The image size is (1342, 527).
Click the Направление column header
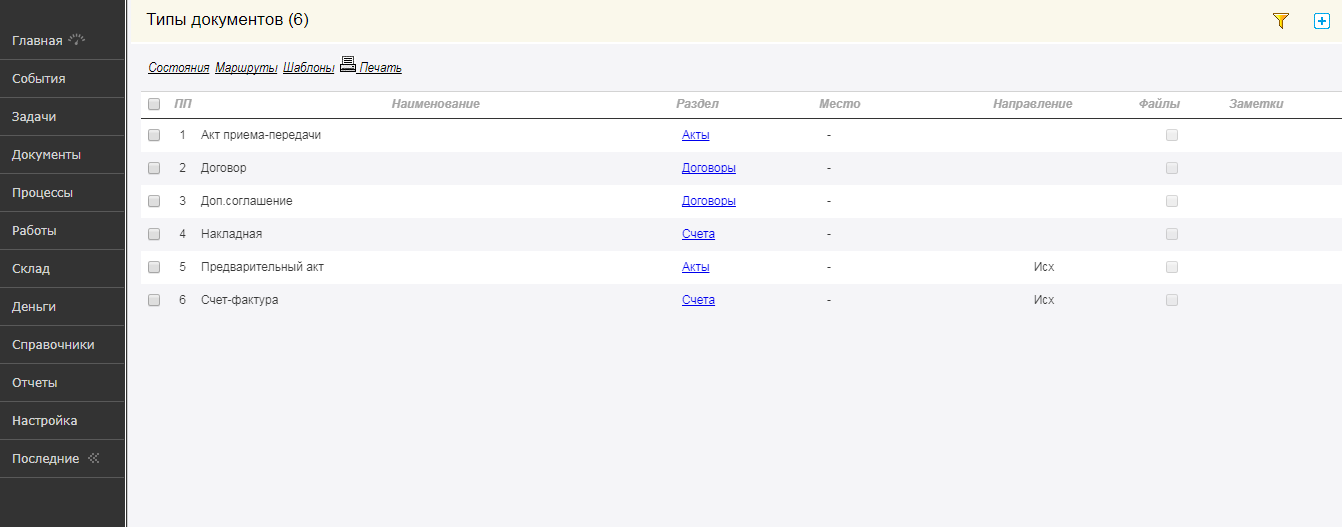(x=1032, y=104)
